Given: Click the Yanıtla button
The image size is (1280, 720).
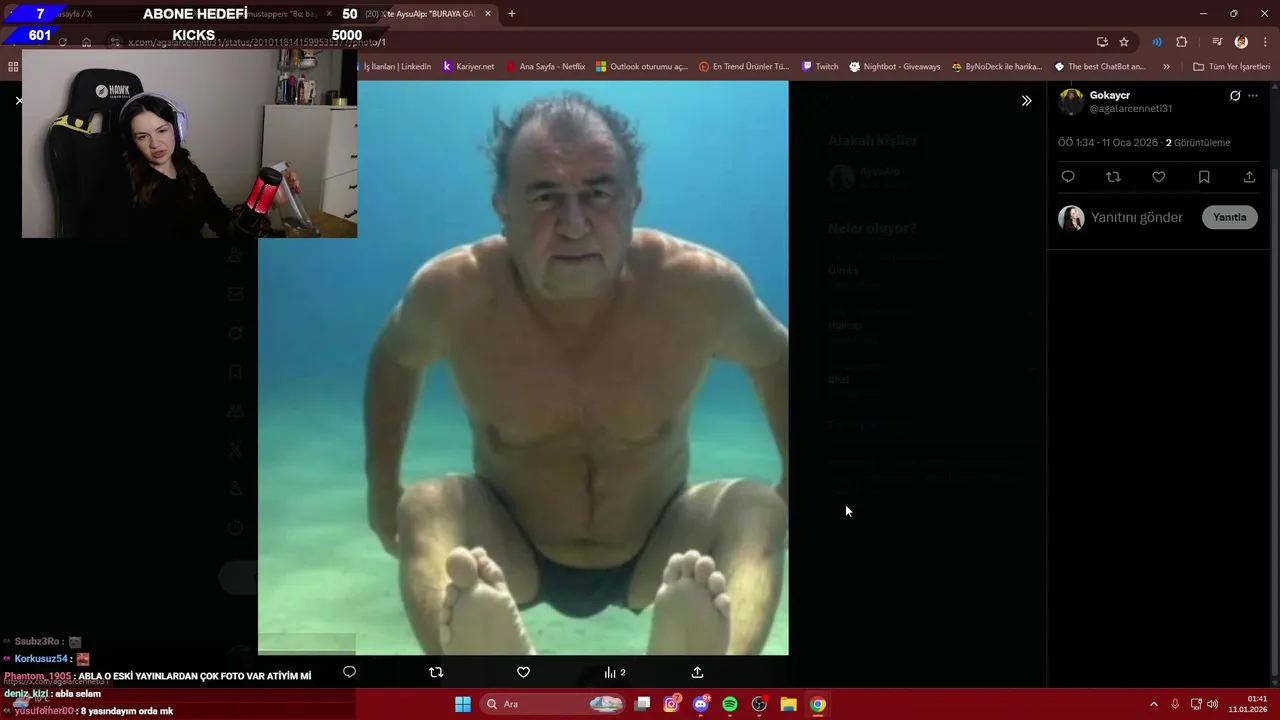Looking at the screenshot, I should [1229, 217].
